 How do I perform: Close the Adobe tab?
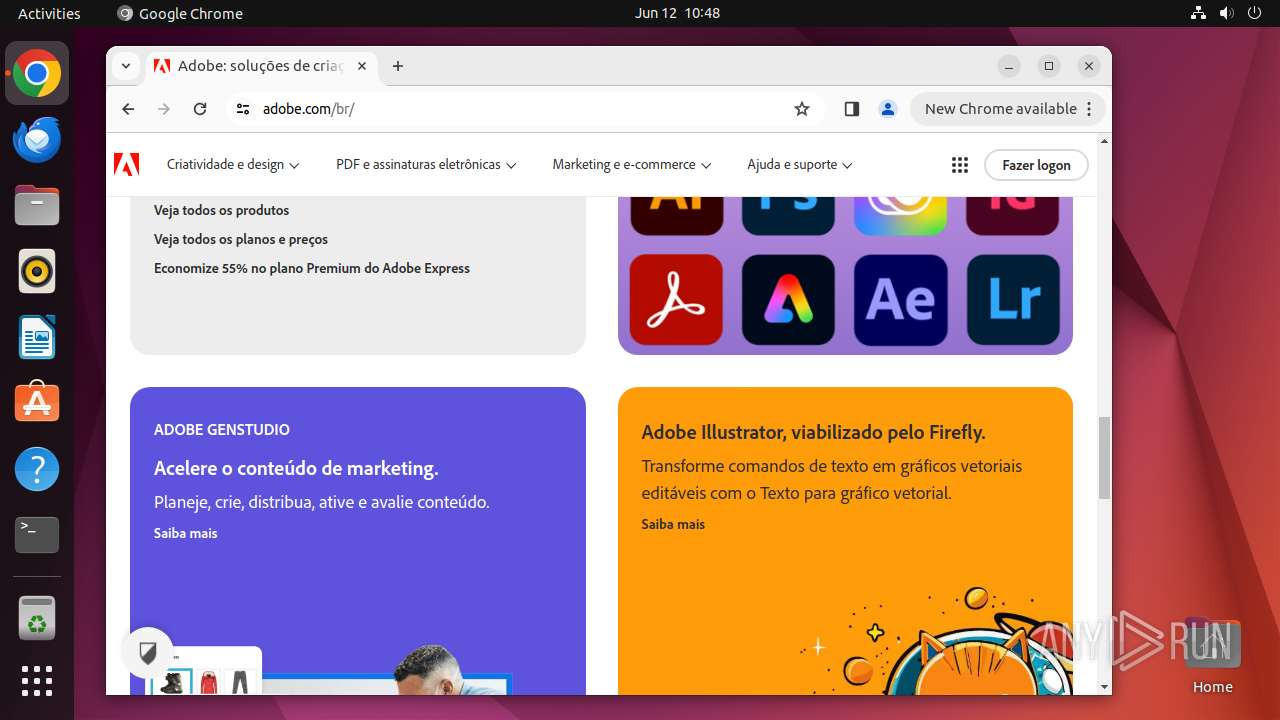362,66
